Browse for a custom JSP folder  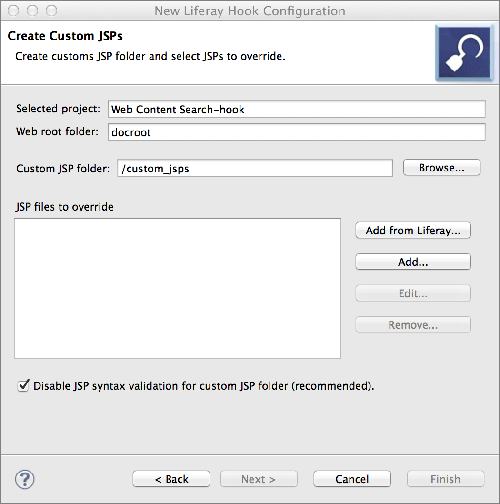(x=442, y=167)
